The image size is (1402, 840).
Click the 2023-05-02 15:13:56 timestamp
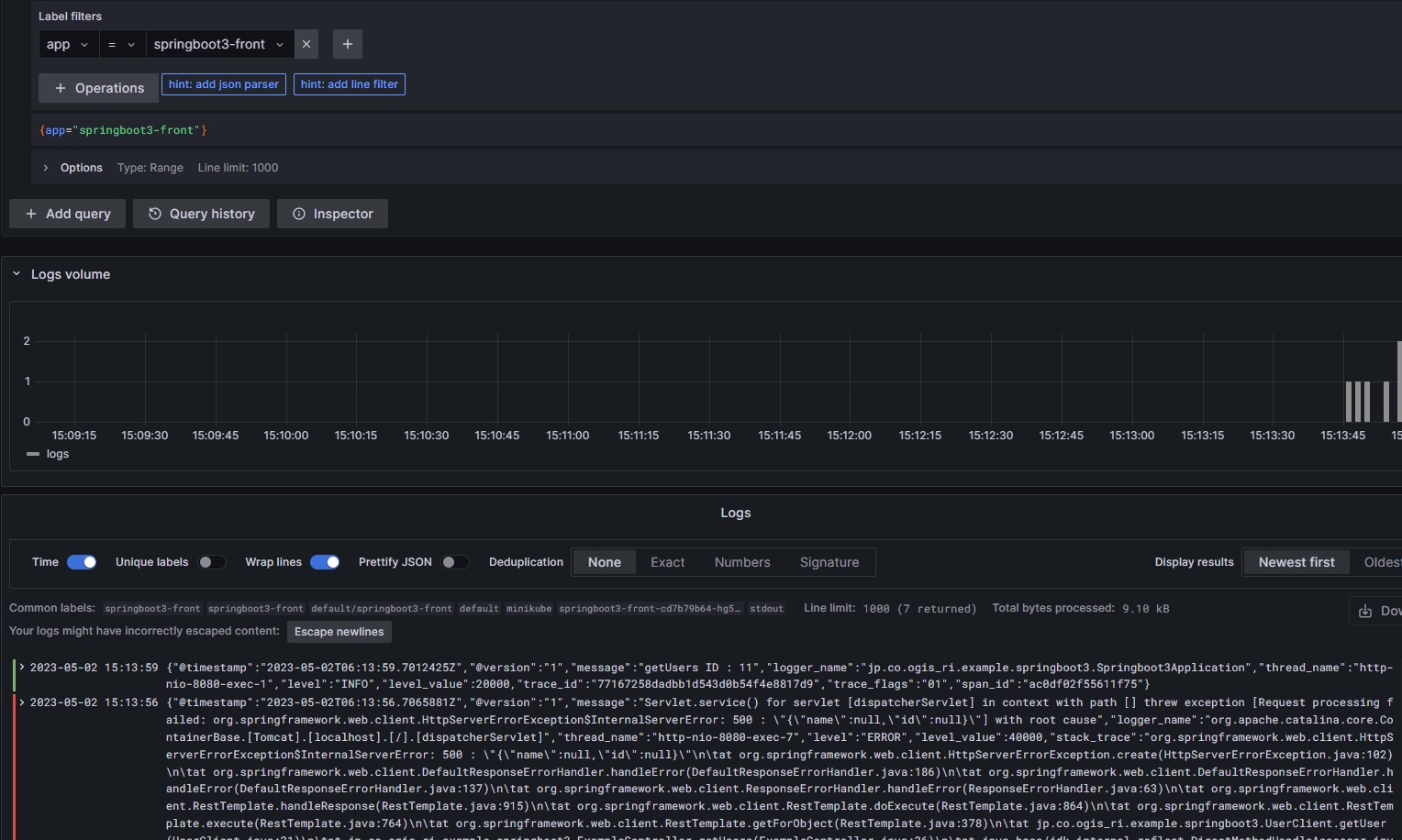tap(94, 702)
